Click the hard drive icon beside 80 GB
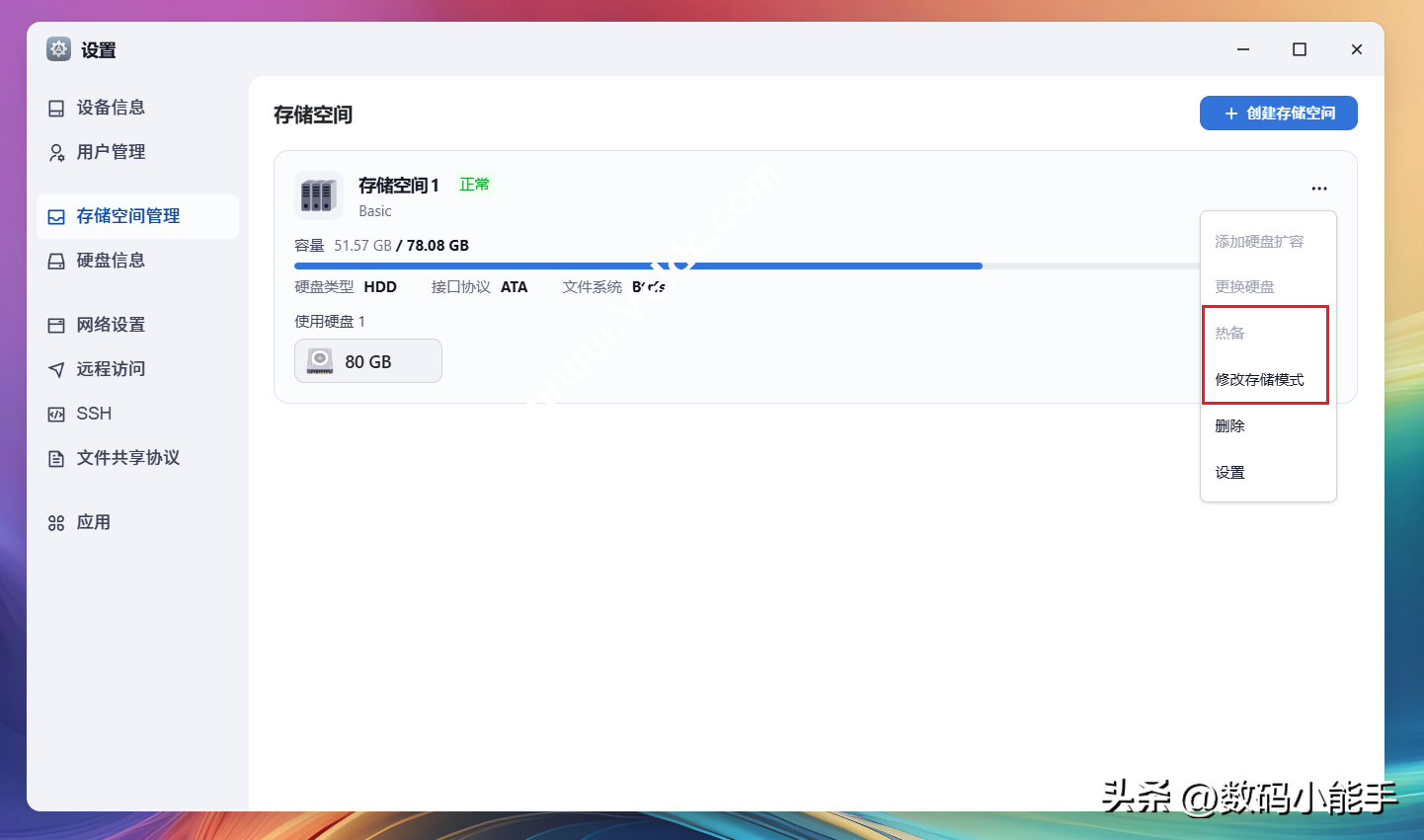The width and height of the screenshot is (1424, 840). coord(320,361)
